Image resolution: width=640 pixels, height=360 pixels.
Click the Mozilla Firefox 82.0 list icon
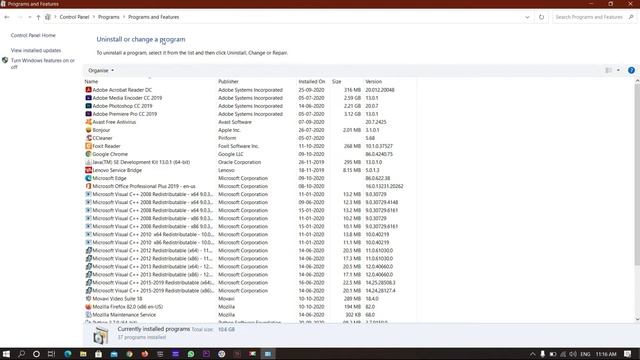[x=88, y=307]
